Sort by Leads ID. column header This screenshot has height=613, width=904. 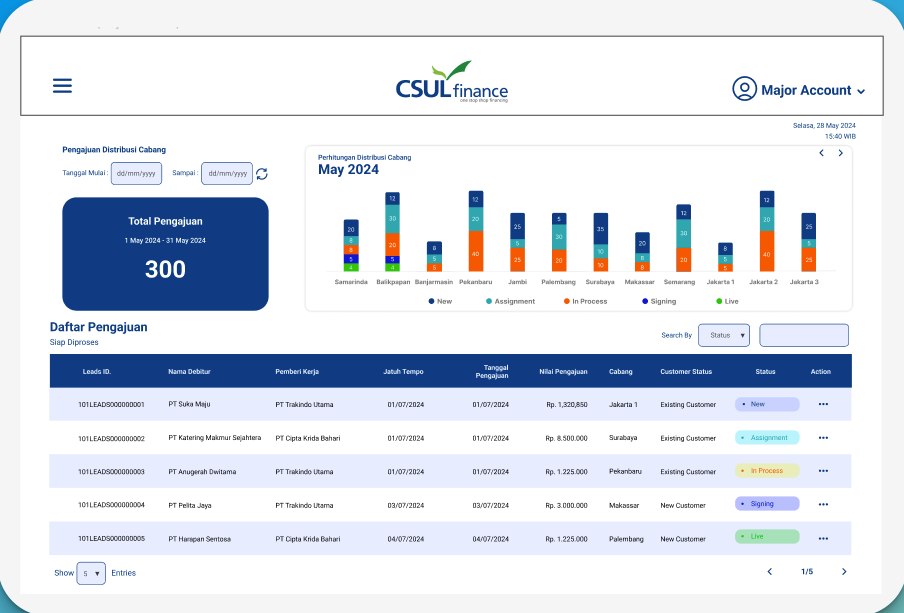97,371
